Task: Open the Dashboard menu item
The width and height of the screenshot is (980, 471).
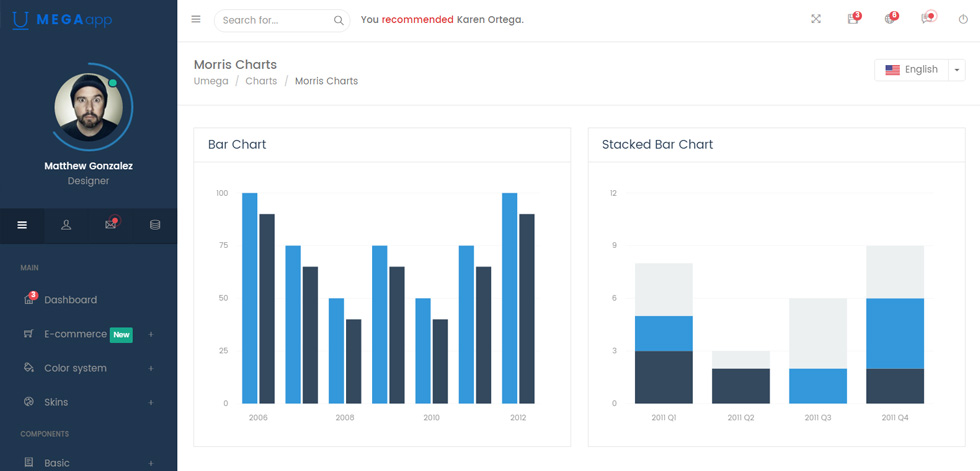Action: pos(88,300)
